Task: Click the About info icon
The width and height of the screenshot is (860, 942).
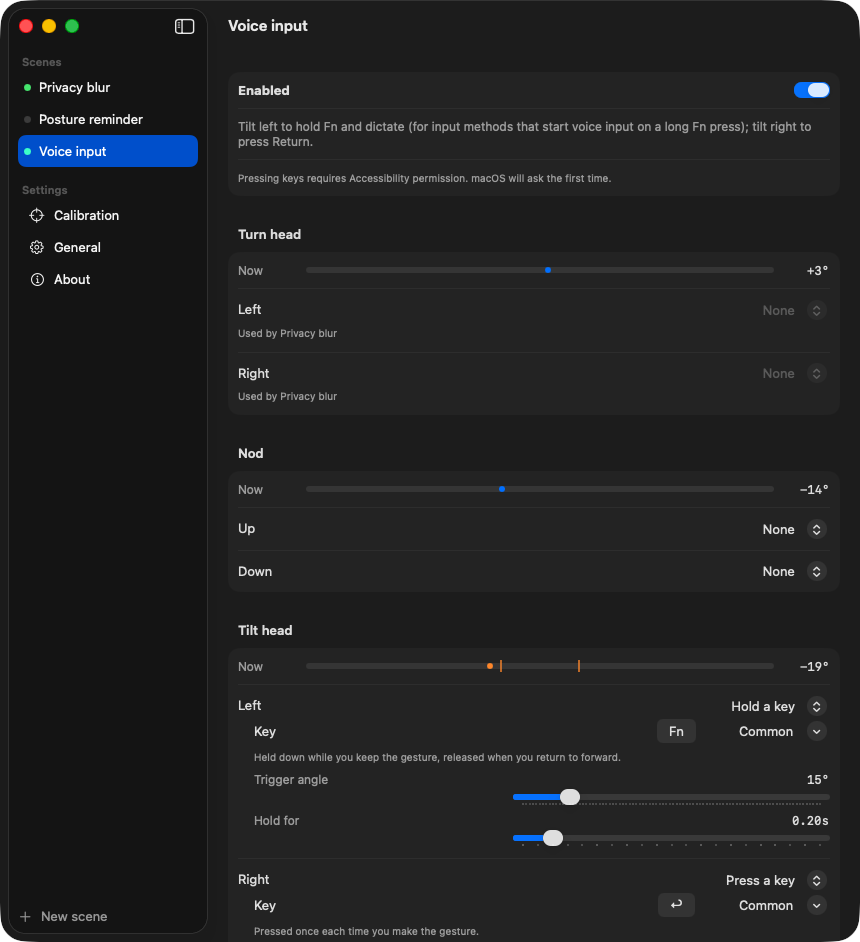Action: pos(37,279)
